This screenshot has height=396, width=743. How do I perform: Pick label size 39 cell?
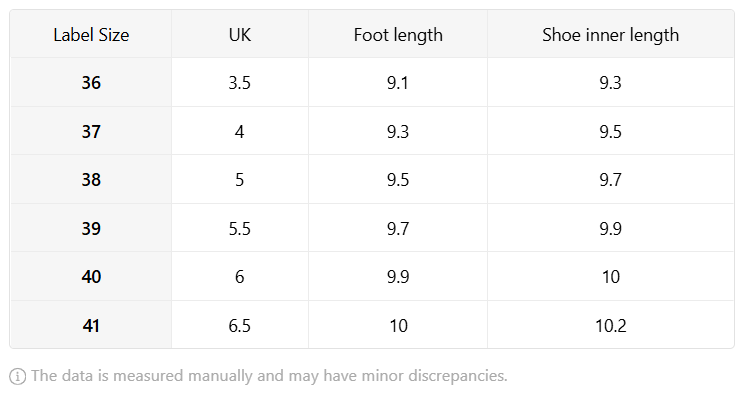coord(91,228)
